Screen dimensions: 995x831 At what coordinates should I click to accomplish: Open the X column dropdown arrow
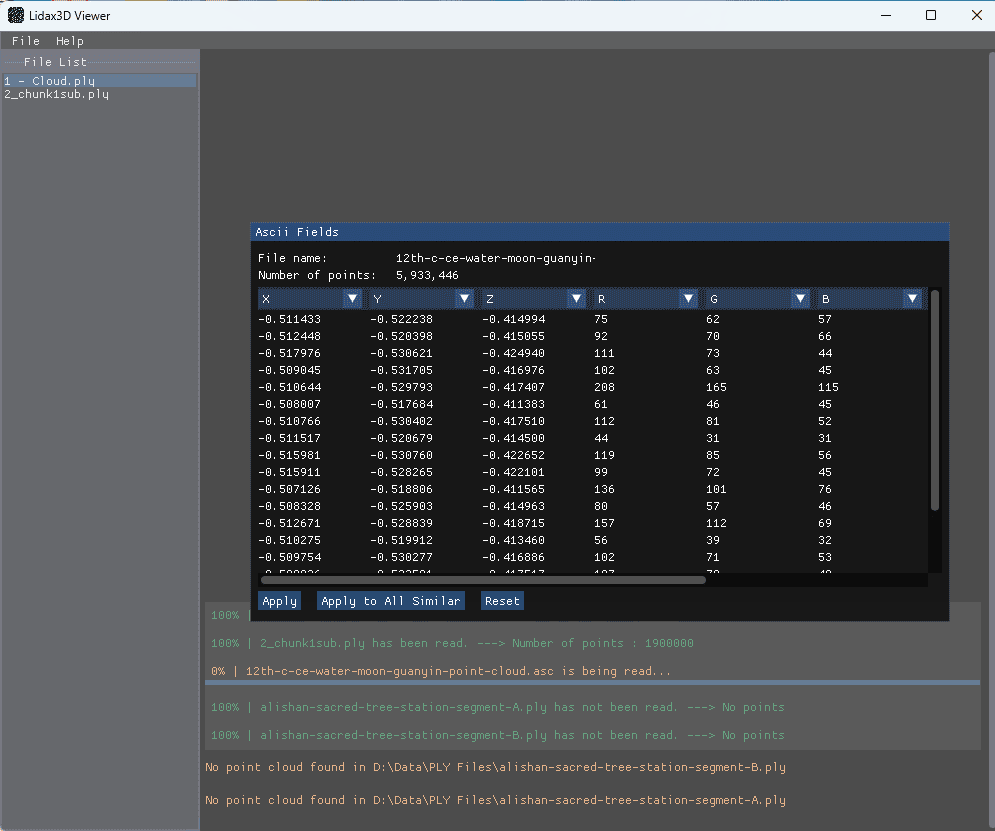point(352,299)
